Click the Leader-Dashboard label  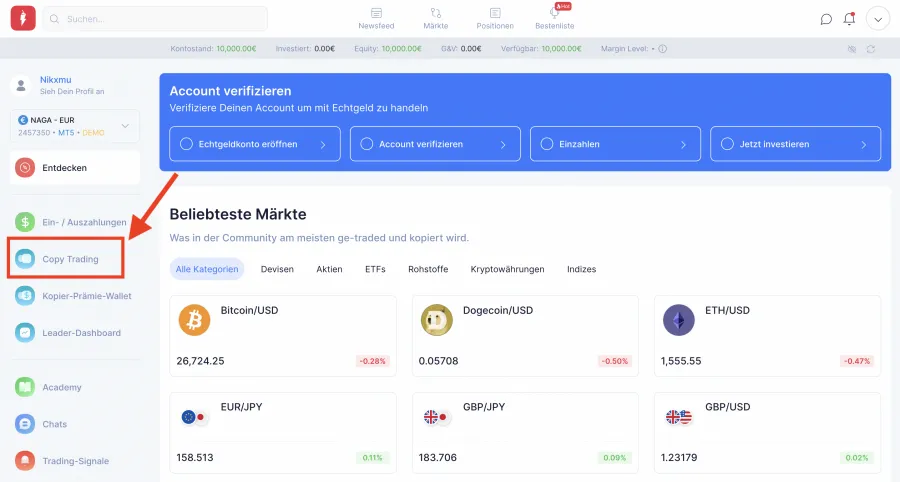click(x=82, y=333)
